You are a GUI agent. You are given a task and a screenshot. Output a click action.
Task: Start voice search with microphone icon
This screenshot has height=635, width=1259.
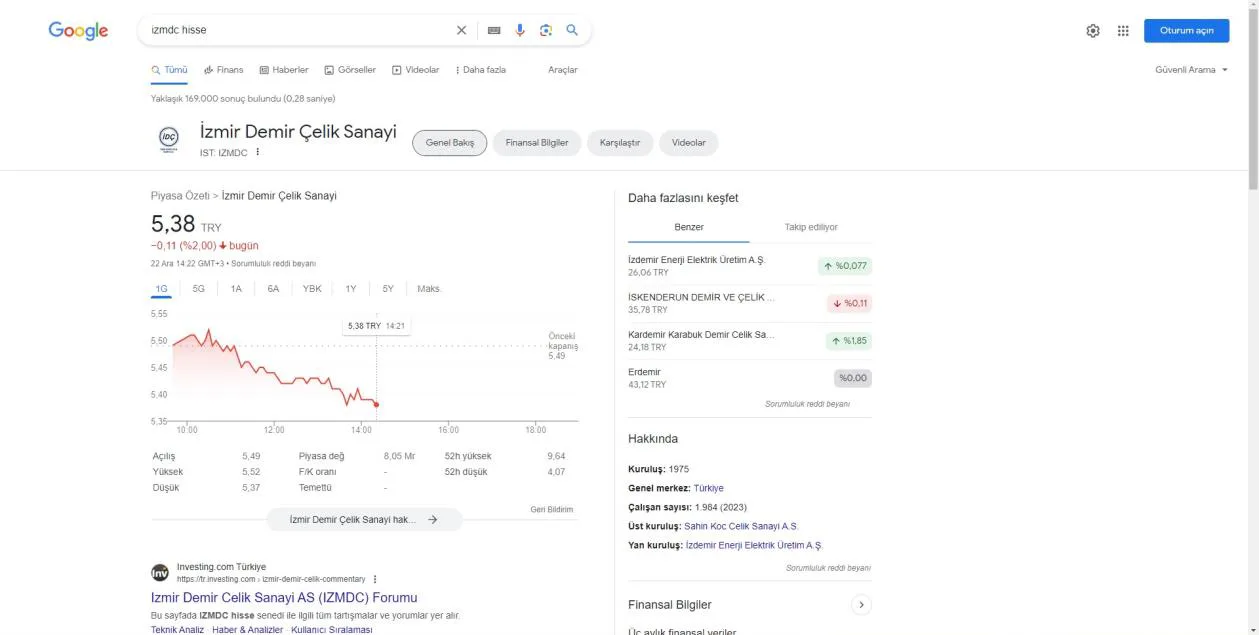tap(520, 30)
